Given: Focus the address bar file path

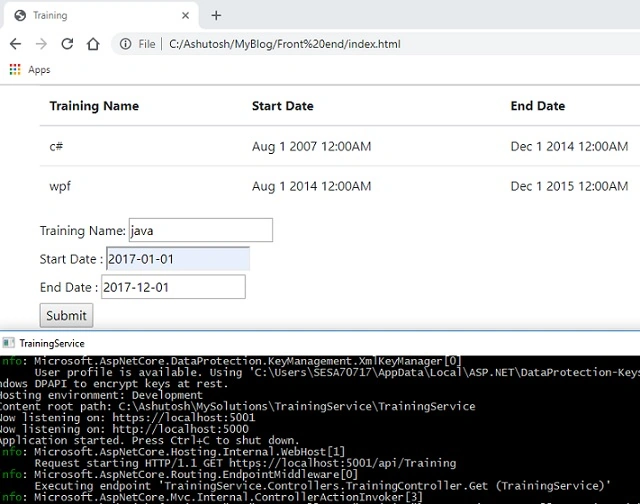Looking at the screenshot, I should 284,44.
